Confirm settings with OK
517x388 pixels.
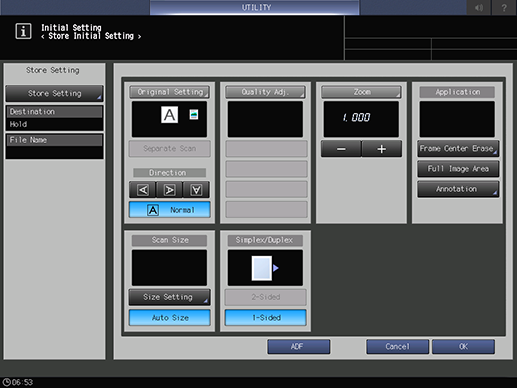click(x=463, y=347)
